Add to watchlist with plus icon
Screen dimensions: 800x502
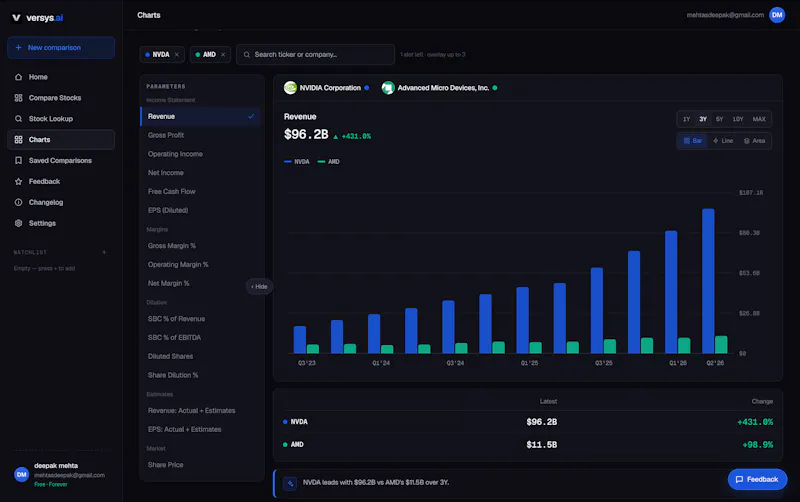pyautogui.click(x=104, y=253)
